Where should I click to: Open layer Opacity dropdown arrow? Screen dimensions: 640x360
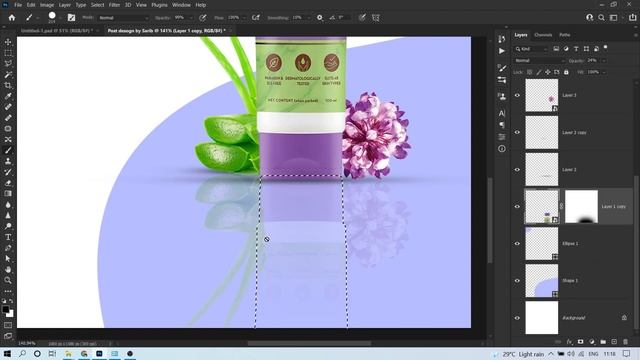pyautogui.click(x=604, y=60)
